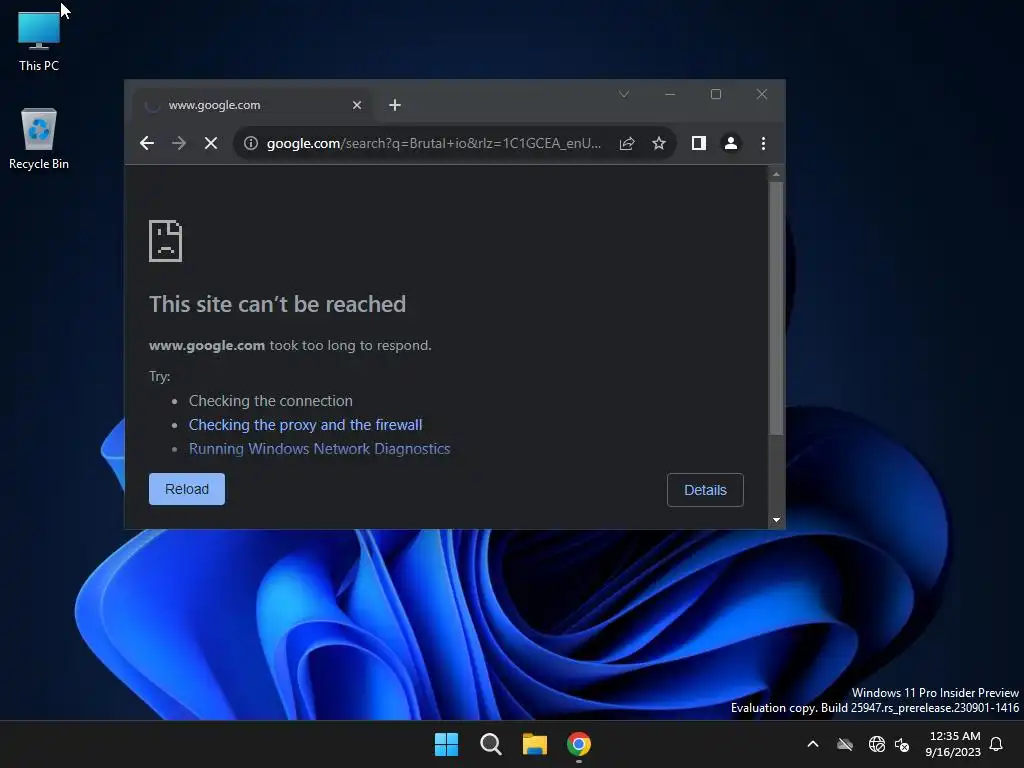The height and width of the screenshot is (768, 1024).
Task: Stop loading with the X button
Action: coord(211,143)
